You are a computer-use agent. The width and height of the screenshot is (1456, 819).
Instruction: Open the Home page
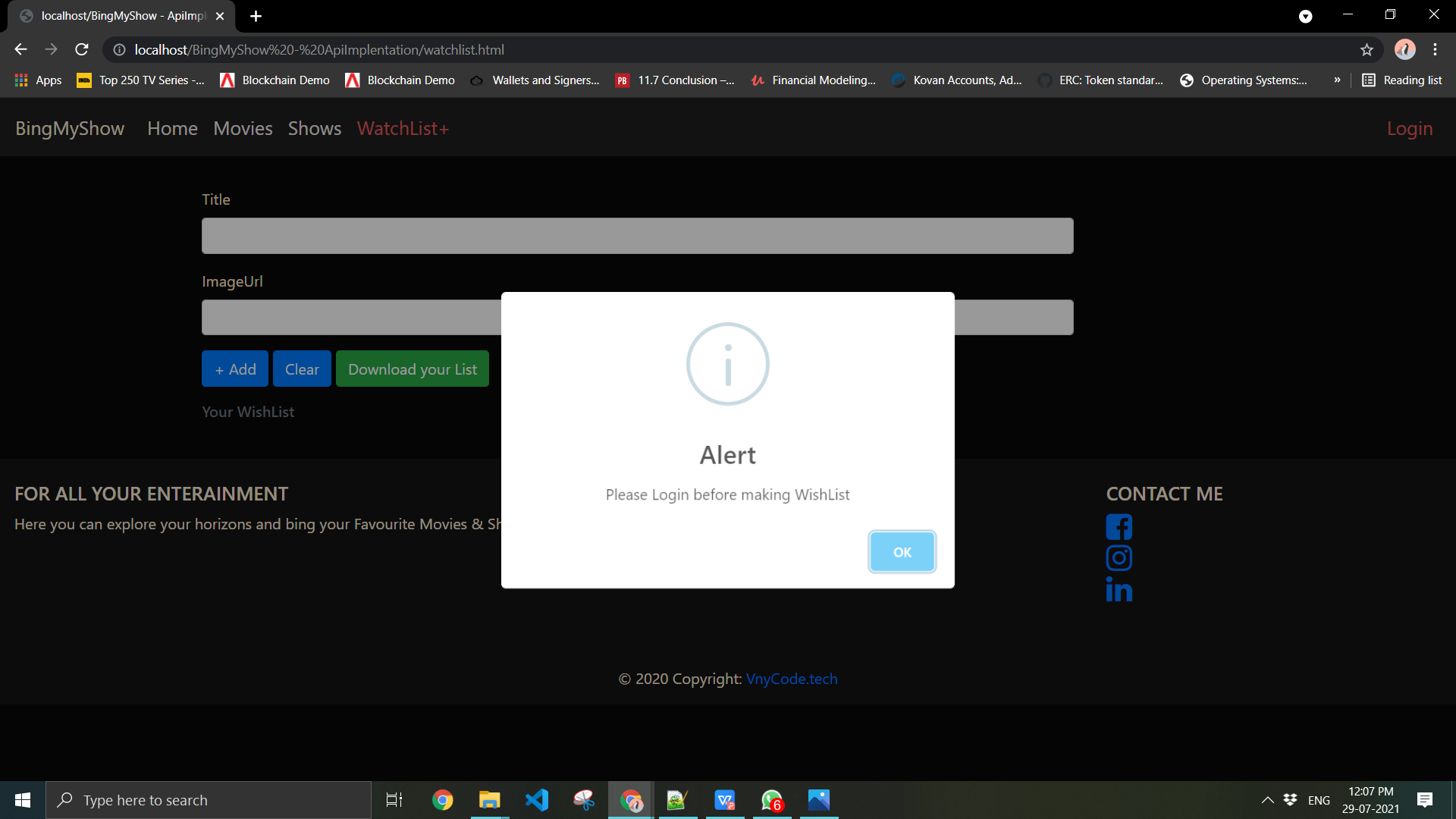(x=172, y=128)
